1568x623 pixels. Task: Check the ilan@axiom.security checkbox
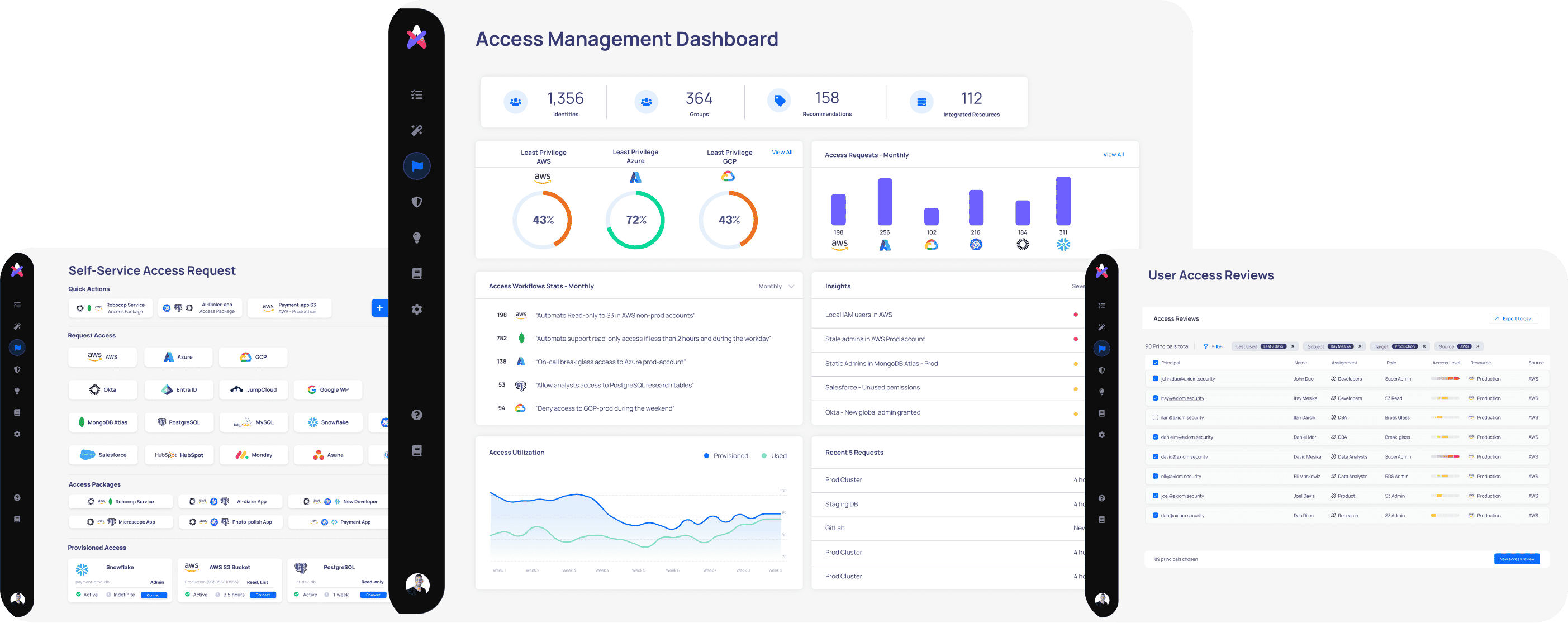(1155, 417)
